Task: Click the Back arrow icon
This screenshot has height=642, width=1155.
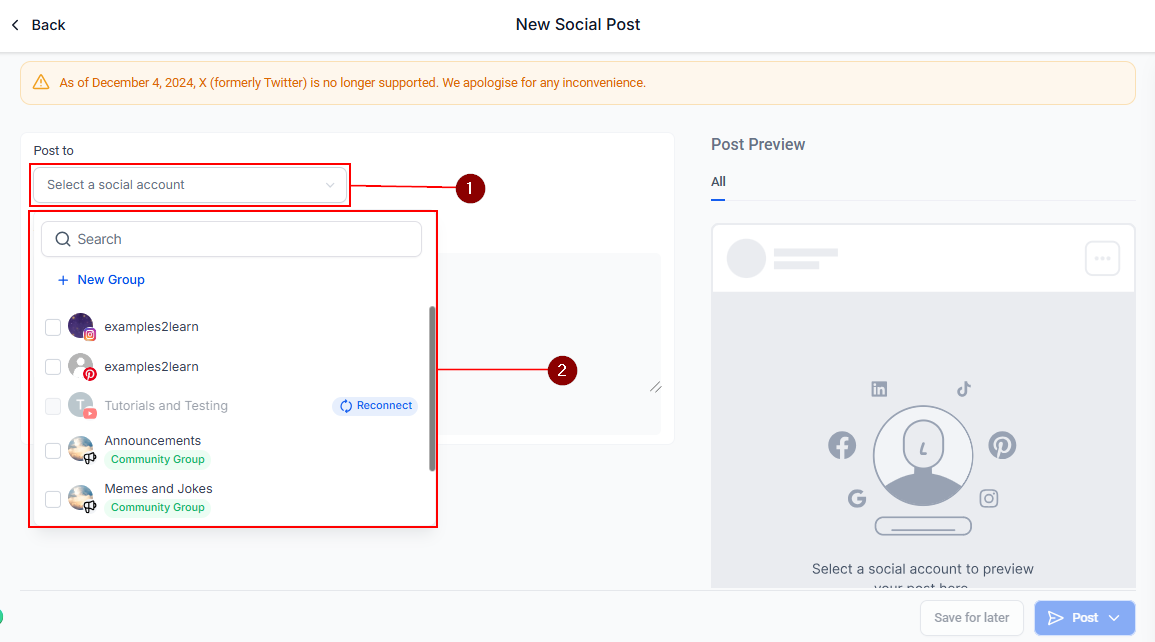Action: [15, 25]
